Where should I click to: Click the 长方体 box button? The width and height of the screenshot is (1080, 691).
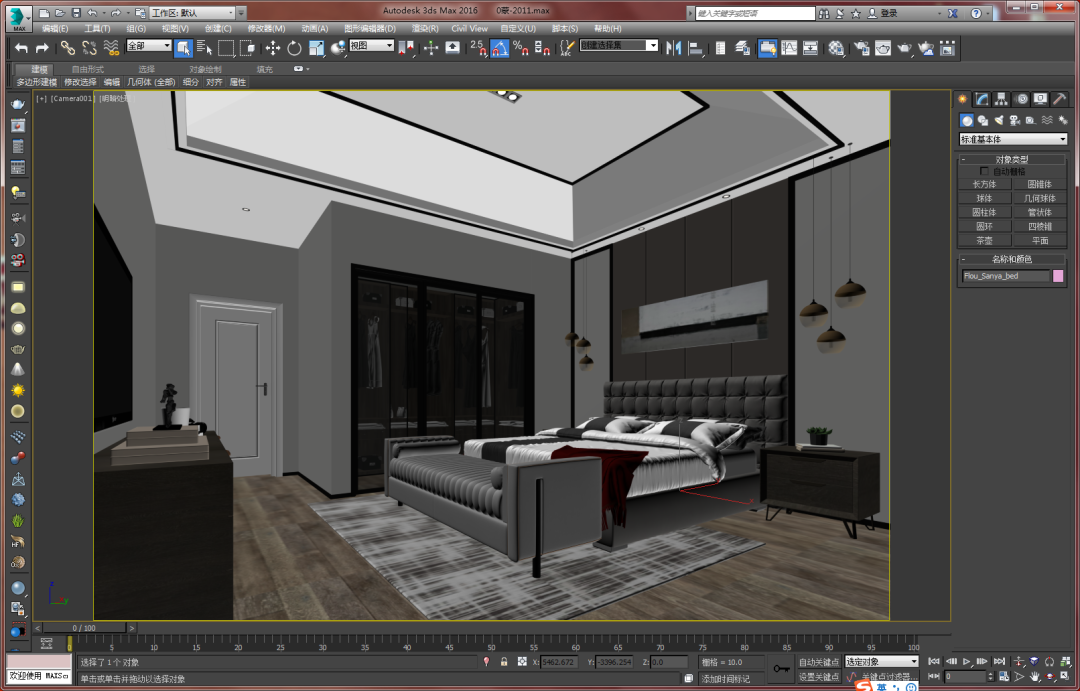(x=984, y=184)
